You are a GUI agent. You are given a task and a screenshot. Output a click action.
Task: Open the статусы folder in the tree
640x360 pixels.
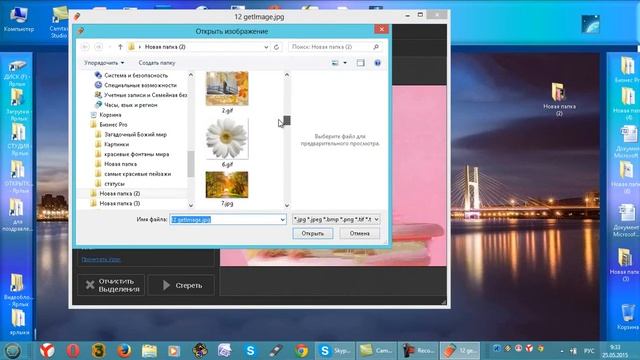point(114,184)
